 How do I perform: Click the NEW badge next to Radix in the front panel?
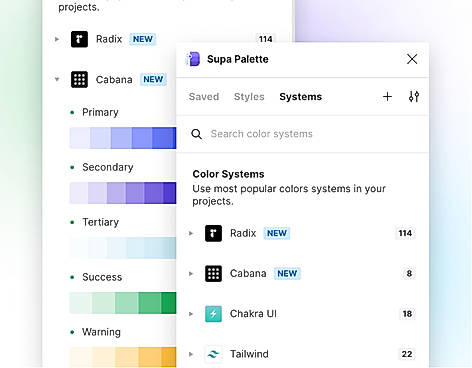pos(277,233)
